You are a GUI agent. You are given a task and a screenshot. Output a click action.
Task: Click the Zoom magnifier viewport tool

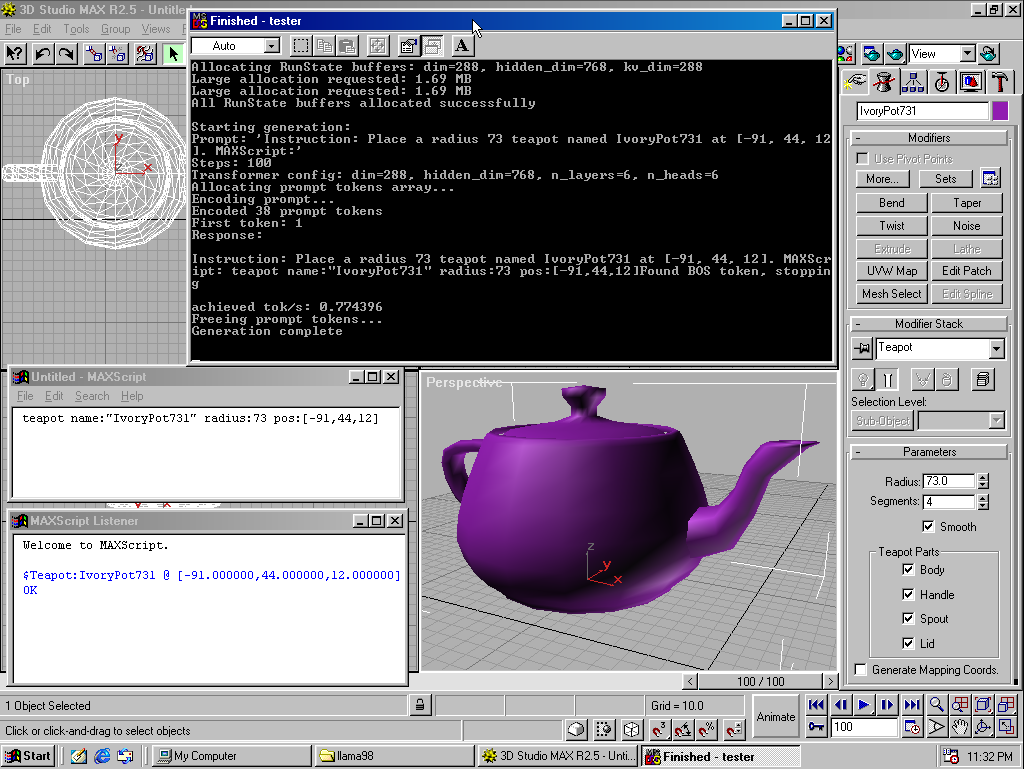click(x=936, y=704)
